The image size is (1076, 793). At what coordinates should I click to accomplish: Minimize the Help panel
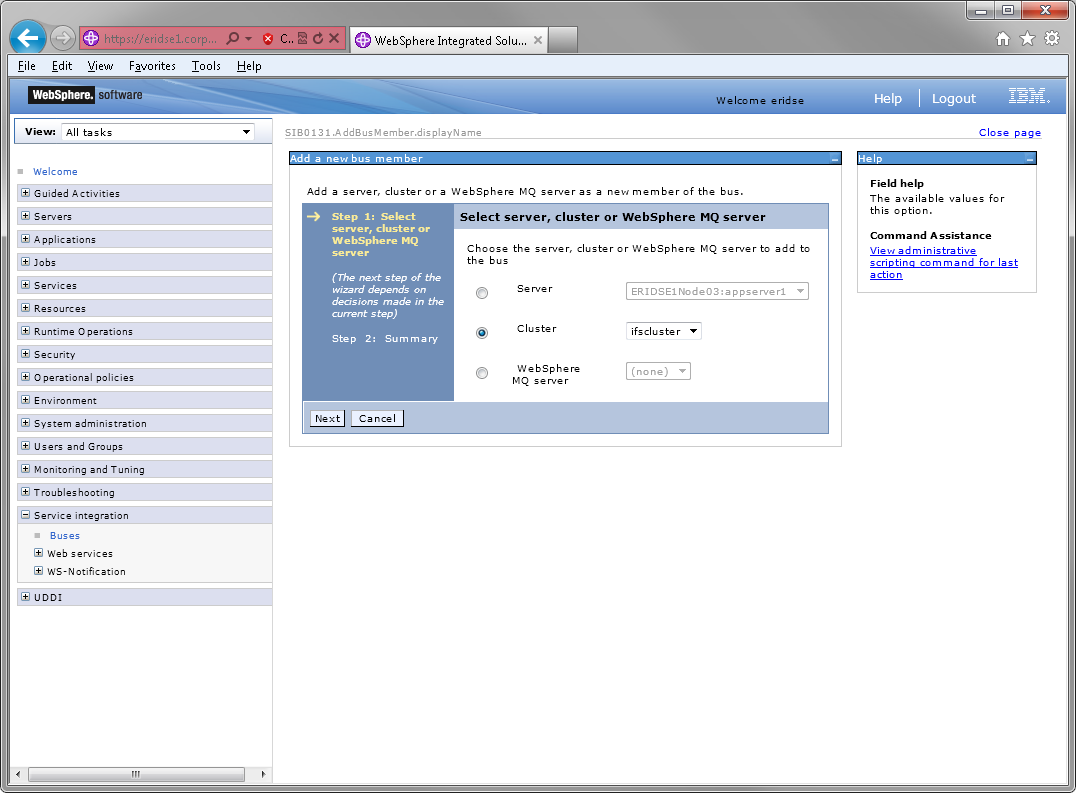(1029, 158)
